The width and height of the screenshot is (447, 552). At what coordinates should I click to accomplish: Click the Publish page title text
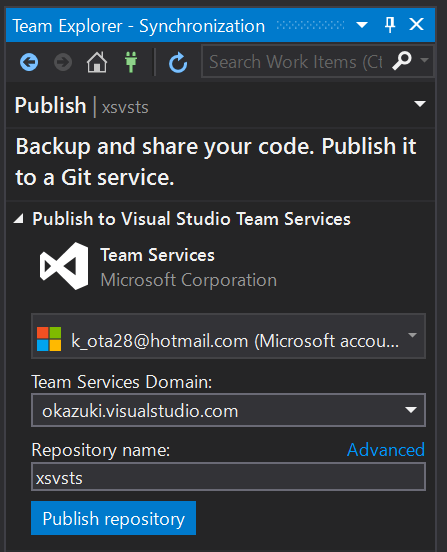(x=51, y=105)
